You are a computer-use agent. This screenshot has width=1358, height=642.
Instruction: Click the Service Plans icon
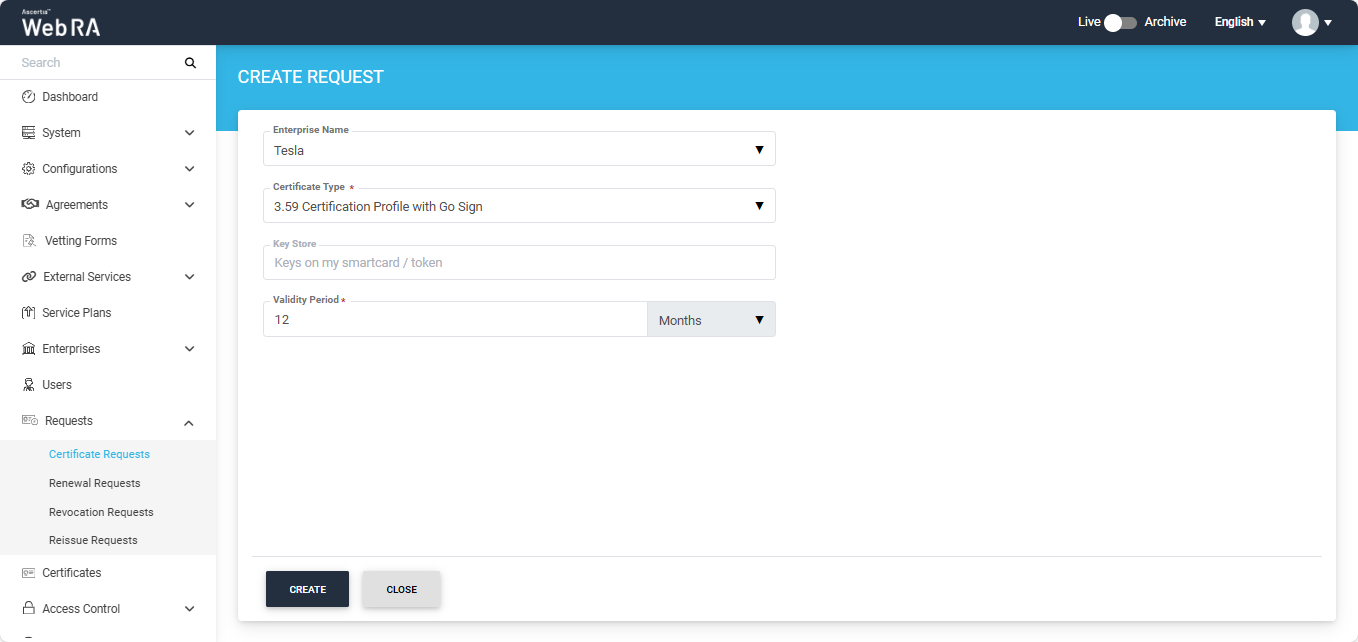(x=28, y=313)
